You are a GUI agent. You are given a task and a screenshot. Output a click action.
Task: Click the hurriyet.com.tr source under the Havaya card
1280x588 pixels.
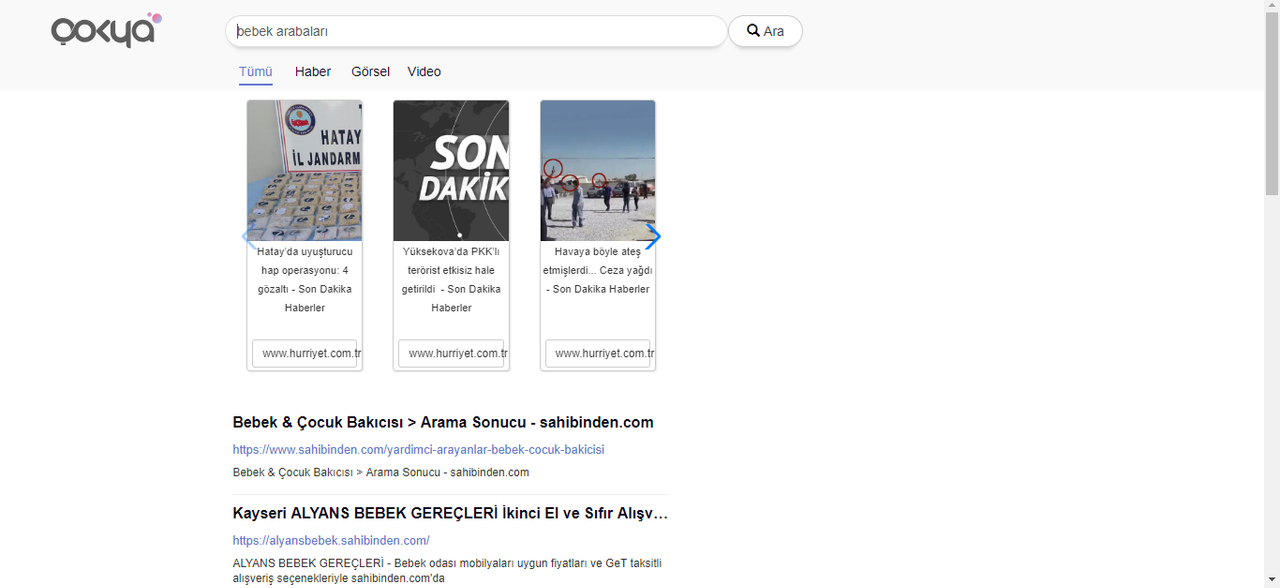(598, 353)
